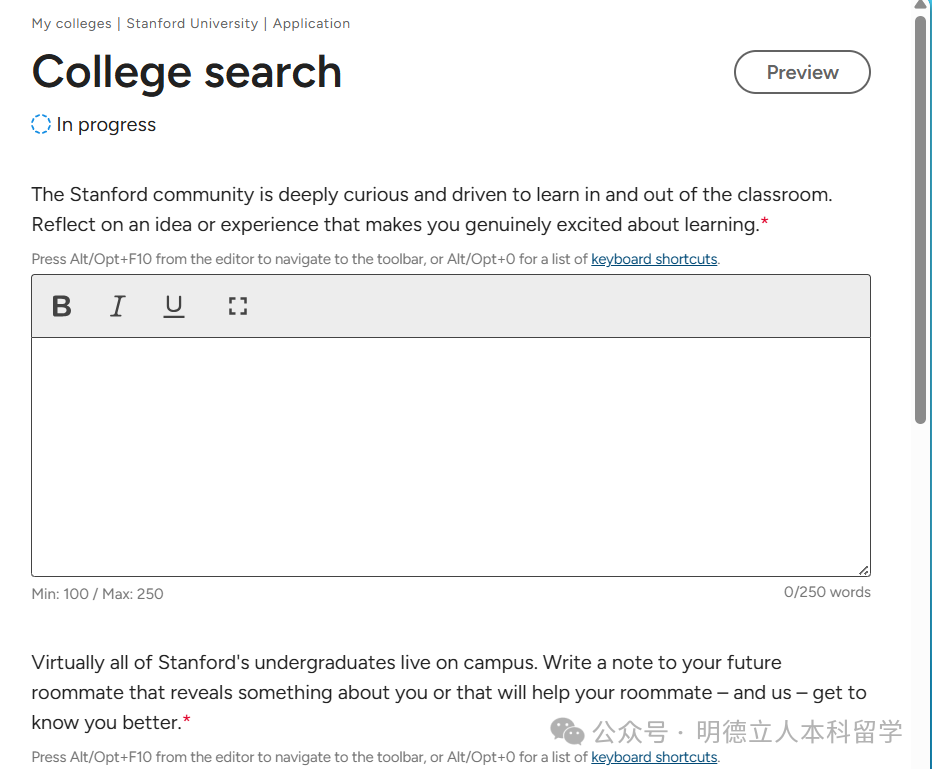932x769 pixels.
Task: Click the Min: 100 / Max: 250 label
Action: click(x=97, y=594)
